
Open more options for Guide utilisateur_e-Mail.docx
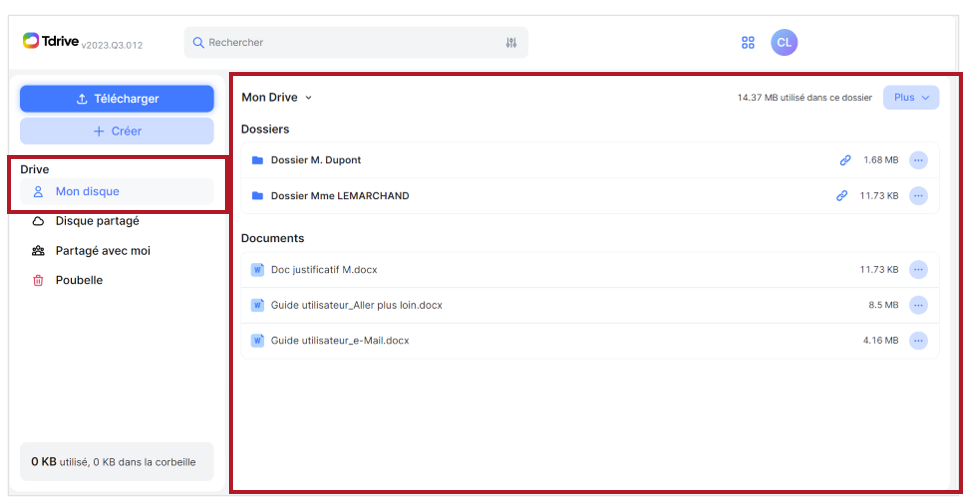point(918,340)
